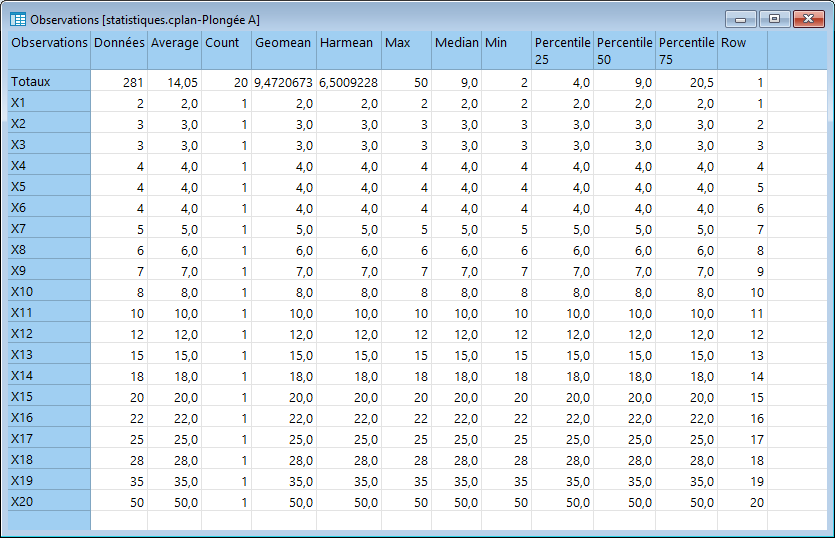Click the Row cell in row X10
This screenshot has height=538, width=835.
742,292
